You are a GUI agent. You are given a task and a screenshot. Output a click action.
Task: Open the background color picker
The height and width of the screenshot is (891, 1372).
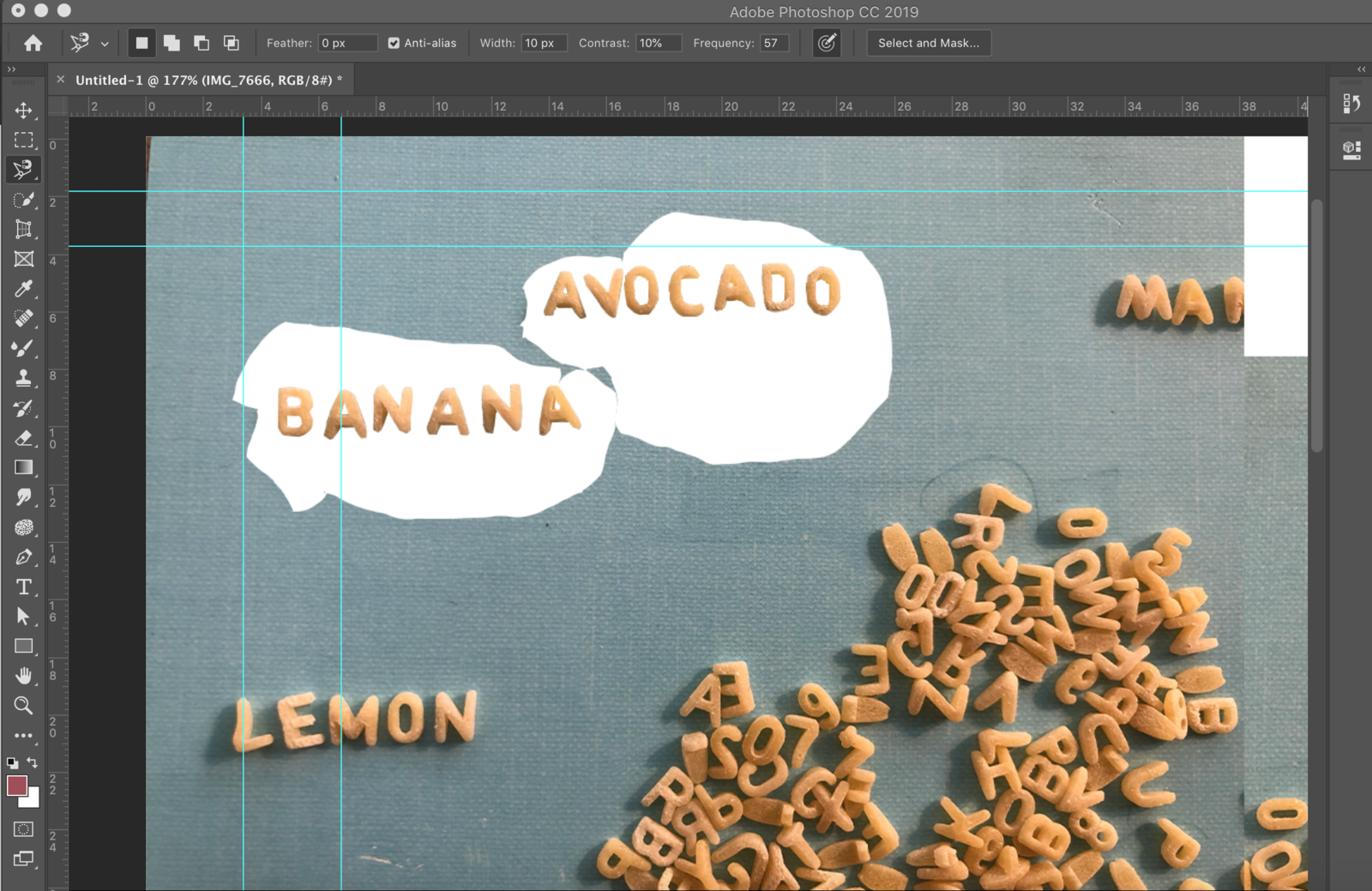(33, 800)
